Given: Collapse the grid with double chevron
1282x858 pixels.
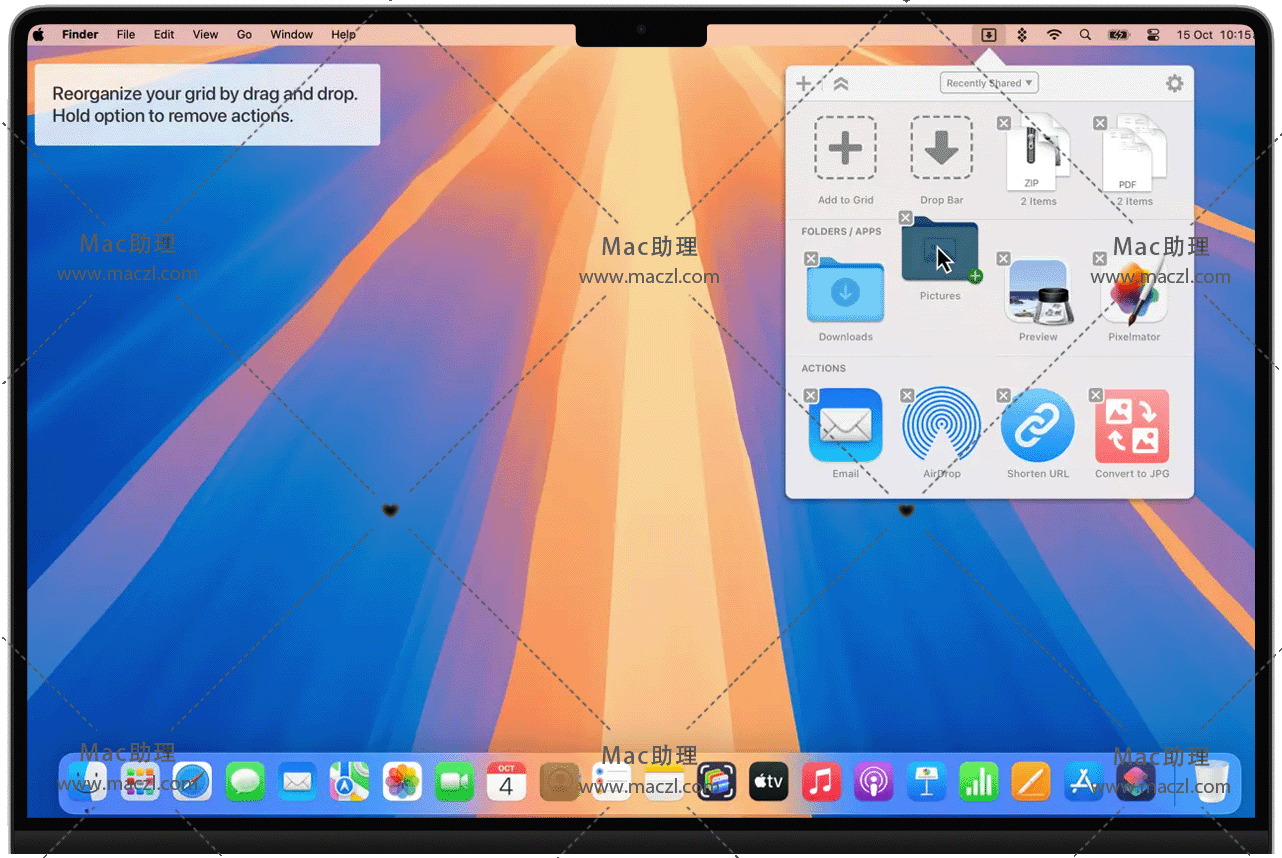Looking at the screenshot, I should tap(841, 84).
